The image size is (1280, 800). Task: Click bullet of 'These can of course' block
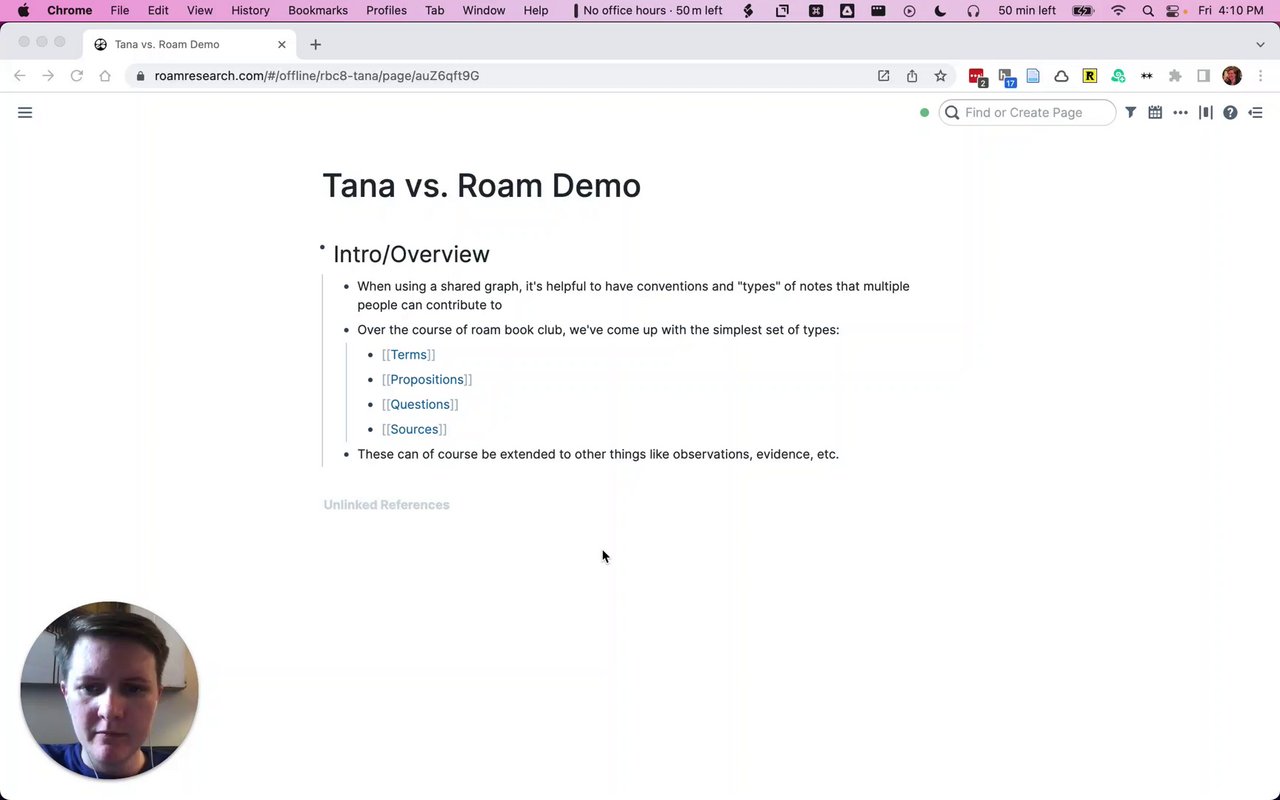pos(346,455)
